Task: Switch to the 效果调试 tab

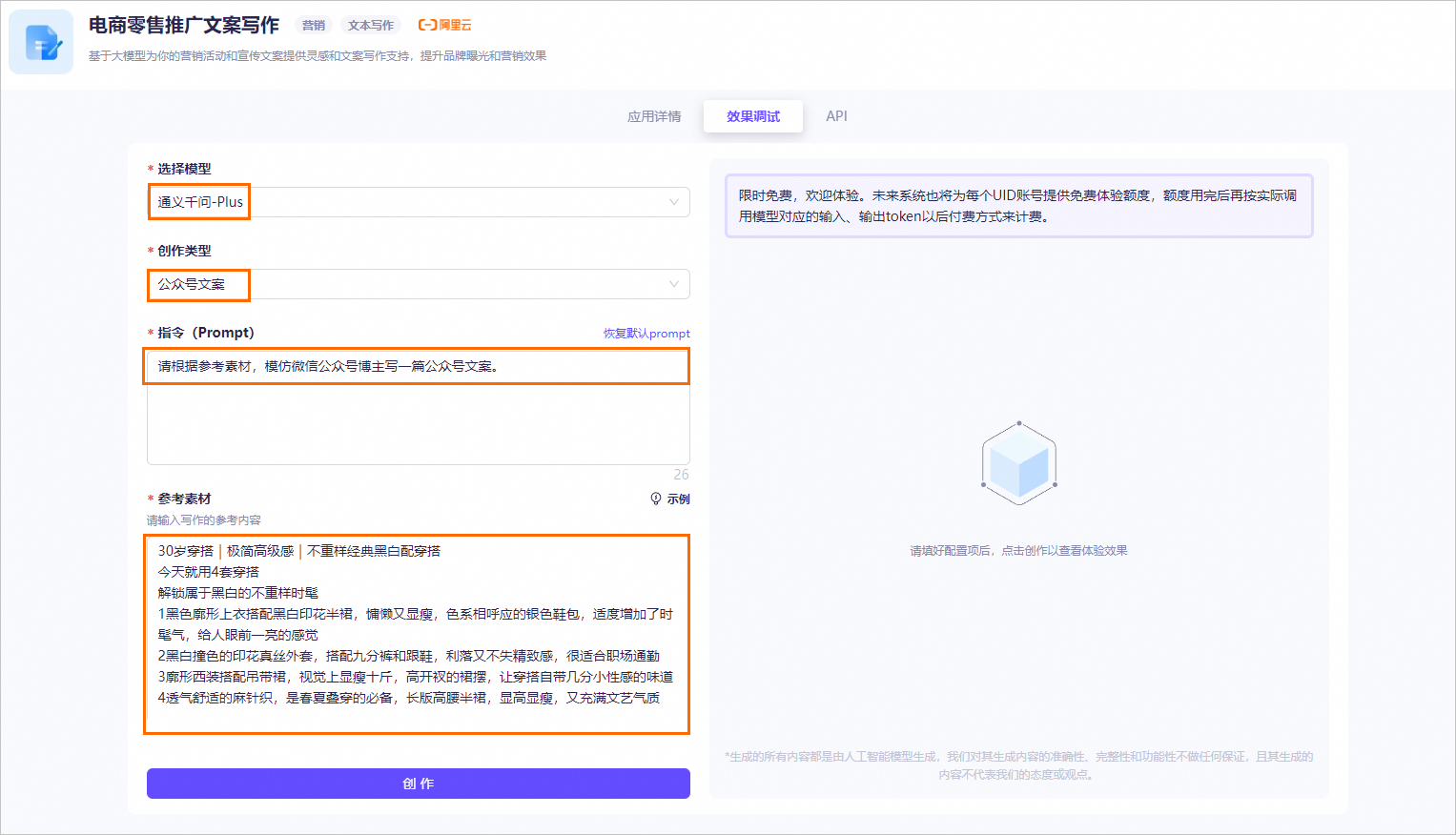Action: coord(753,116)
